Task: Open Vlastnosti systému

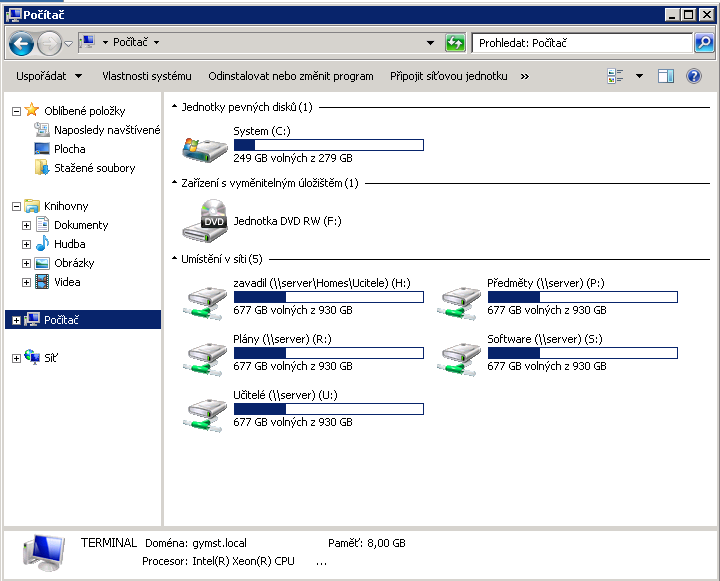Action: click(x=146, y=76)
